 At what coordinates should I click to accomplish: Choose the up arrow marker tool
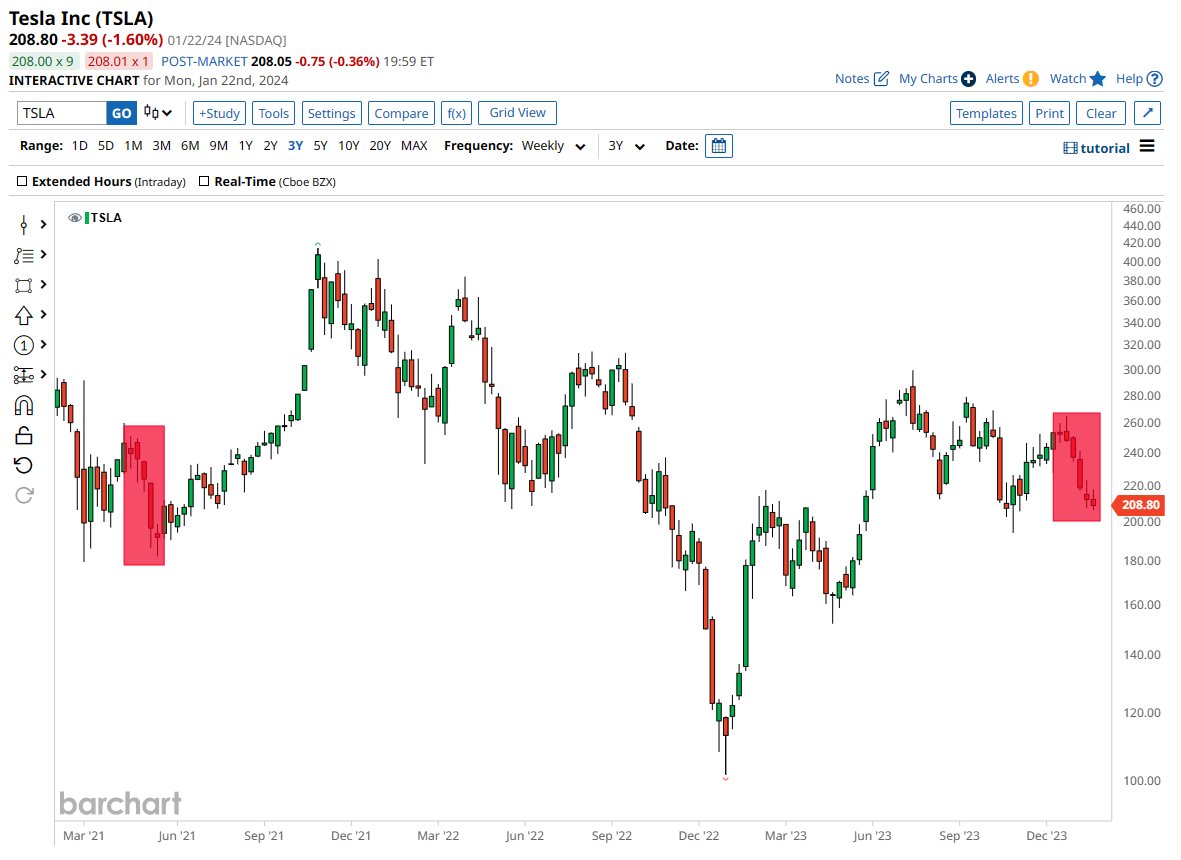[24, 315]
